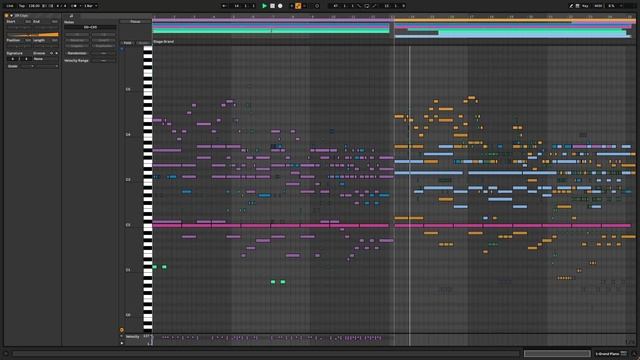Adjust the Velocity Range slider
The height and width of the screenshot is (360, 640).
point(104,60)
